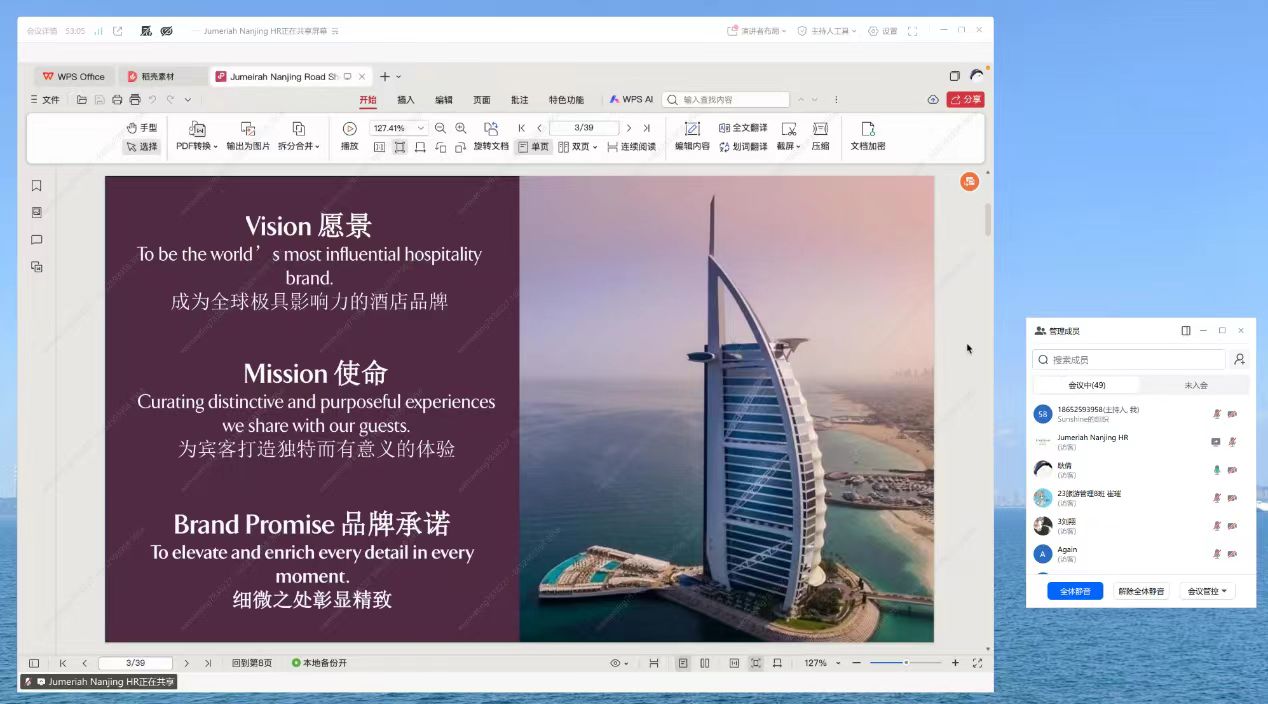Switch to the Insert (插入) ribbon tab
This screenshot has height=704, width=1268.
pyautogui.click(x=406, y=100)
